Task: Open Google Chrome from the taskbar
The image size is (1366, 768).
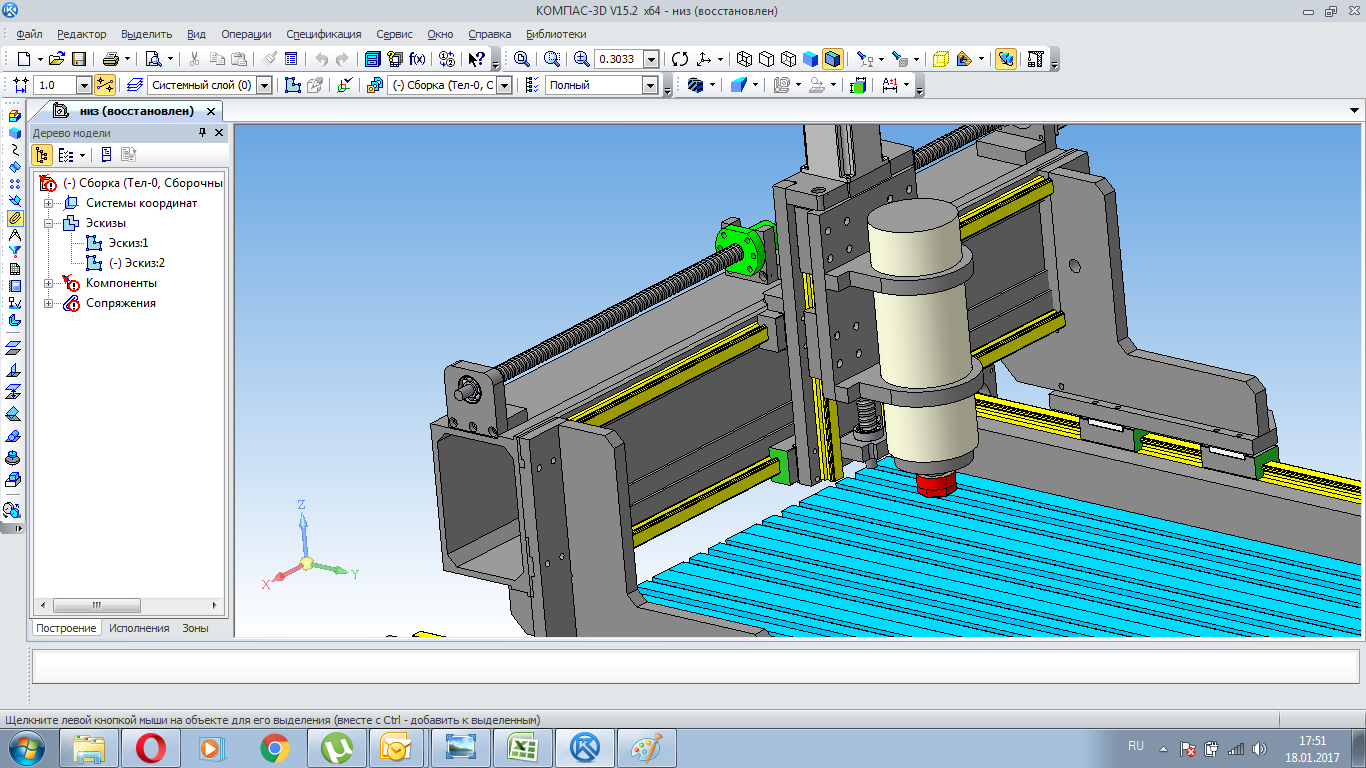Action: 275,748
